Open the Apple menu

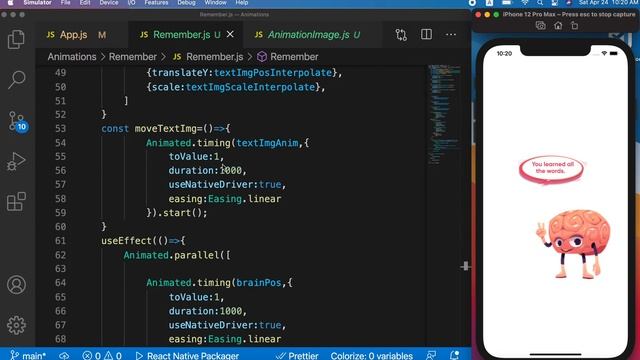[x=11, y=3]
